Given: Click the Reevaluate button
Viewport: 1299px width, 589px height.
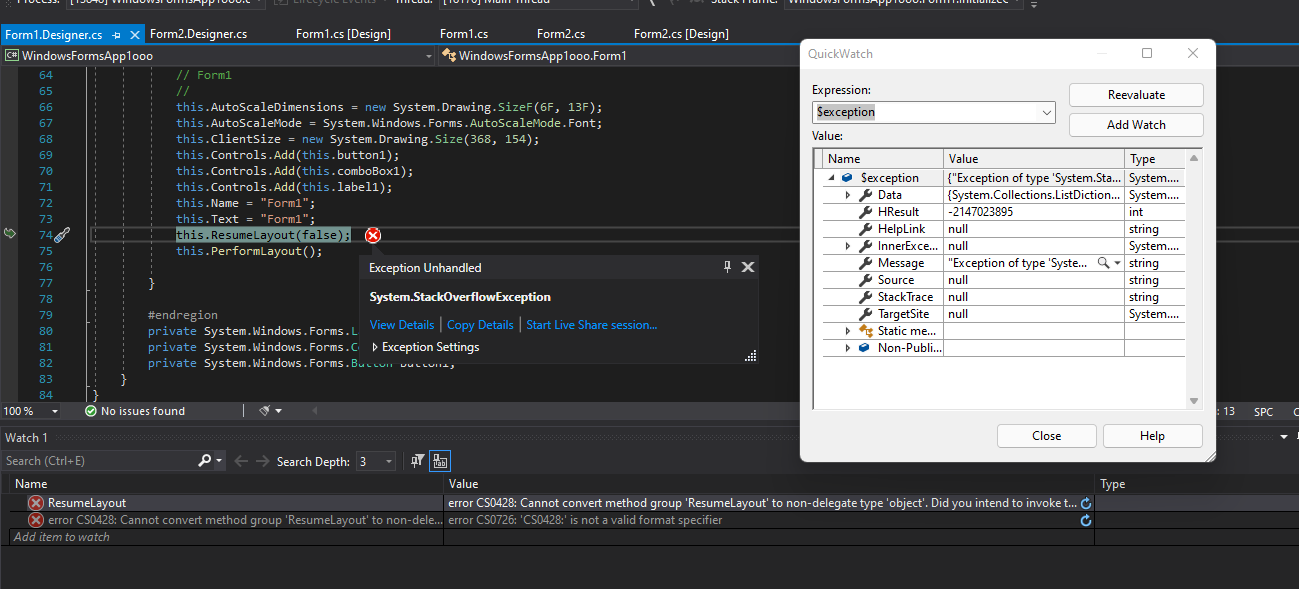Looking at the screenshot, I should click(1136, 95).
